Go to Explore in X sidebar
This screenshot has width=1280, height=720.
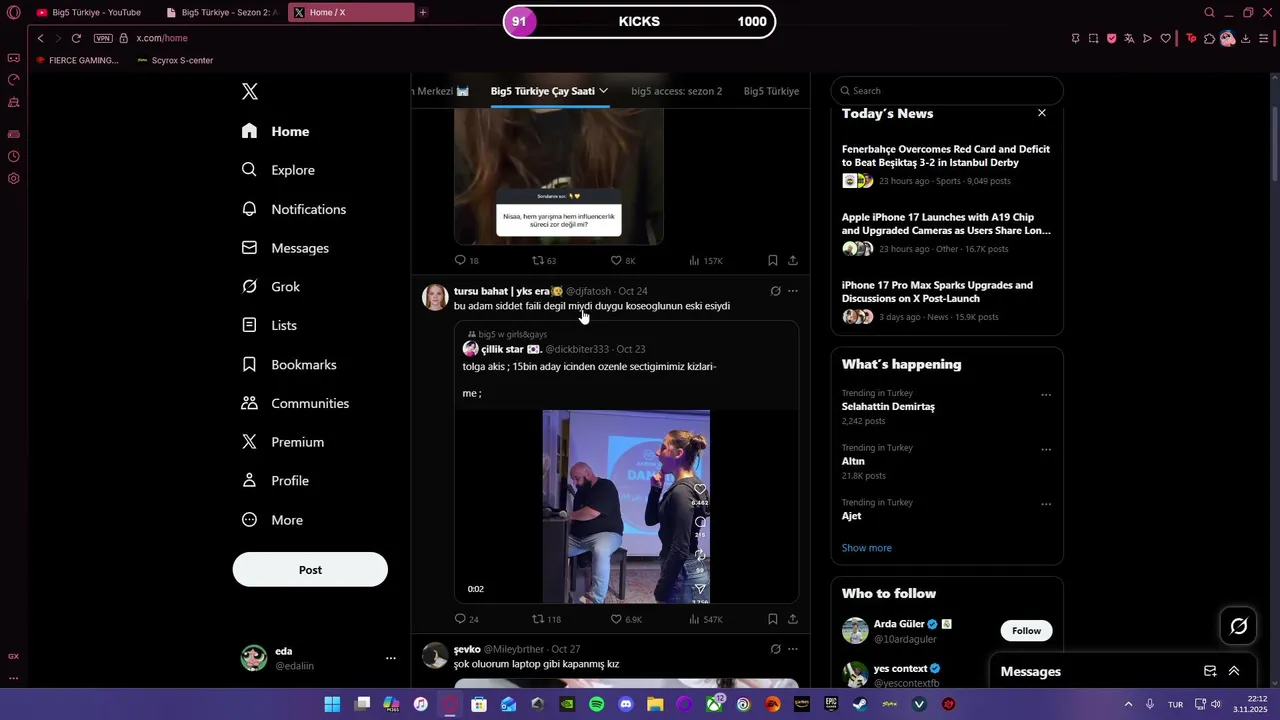tap(279, 170)
